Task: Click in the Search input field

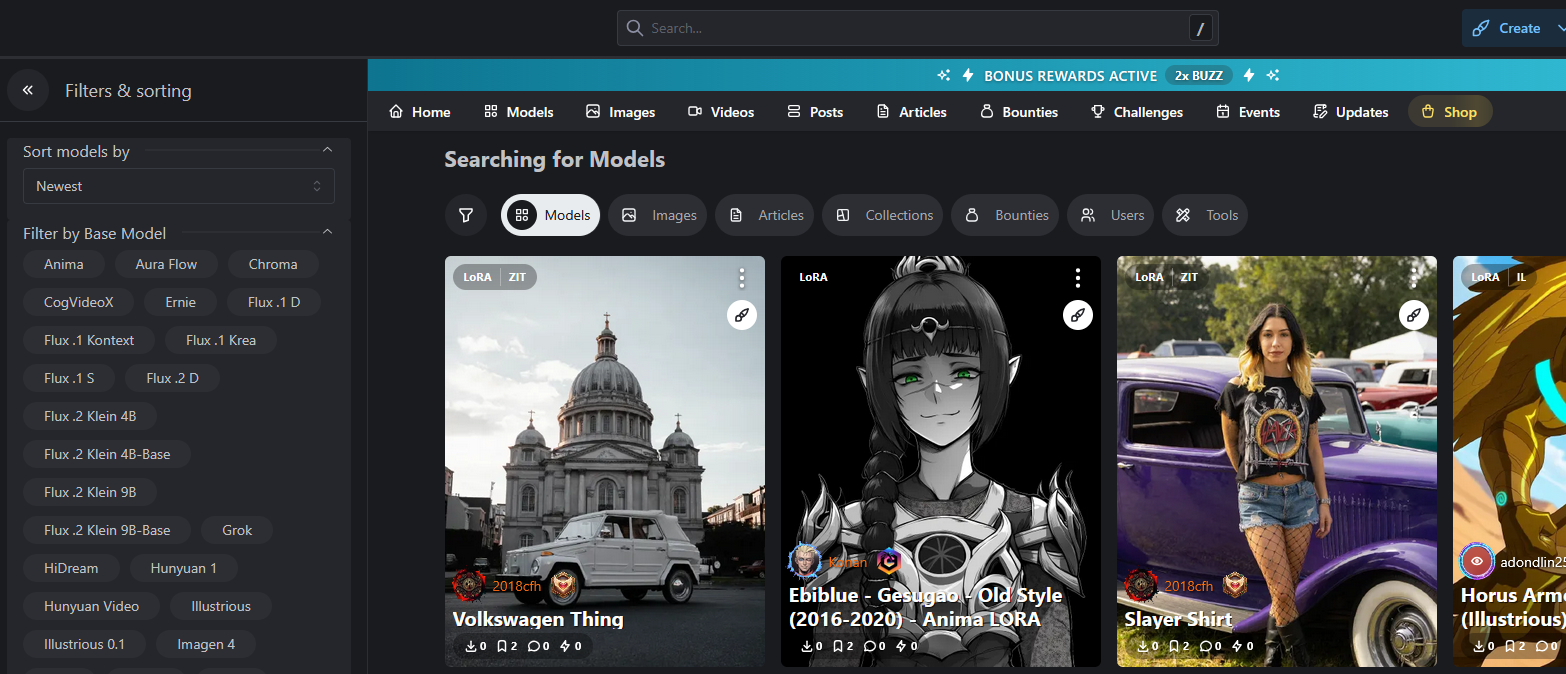Action: pyautogui.click(x=917, y=28)
